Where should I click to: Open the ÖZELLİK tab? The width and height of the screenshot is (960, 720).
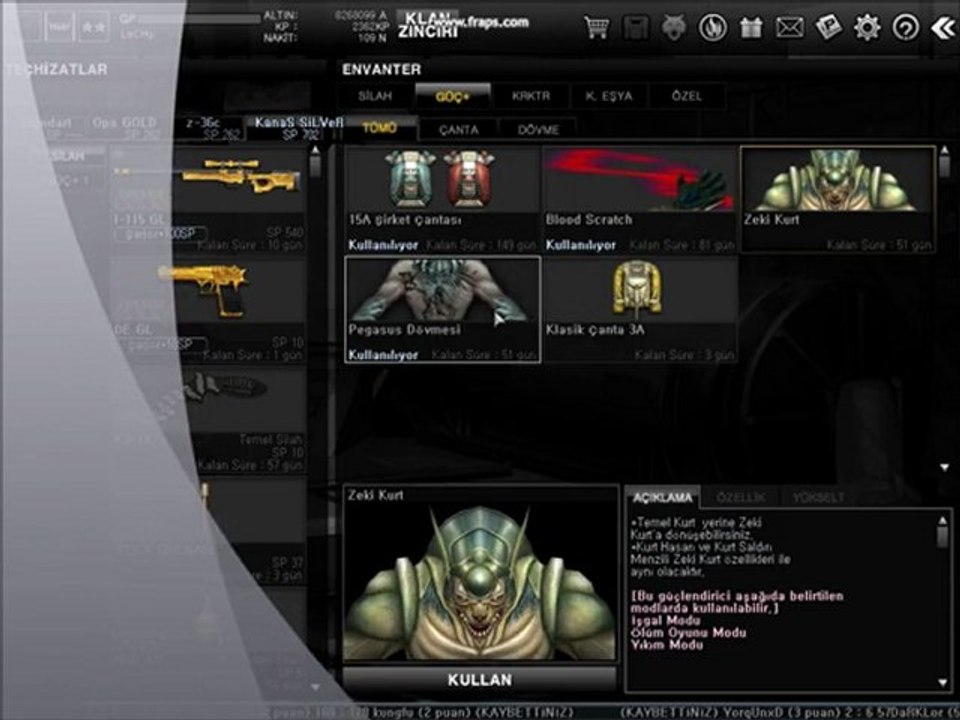click(x=740, y=497)
